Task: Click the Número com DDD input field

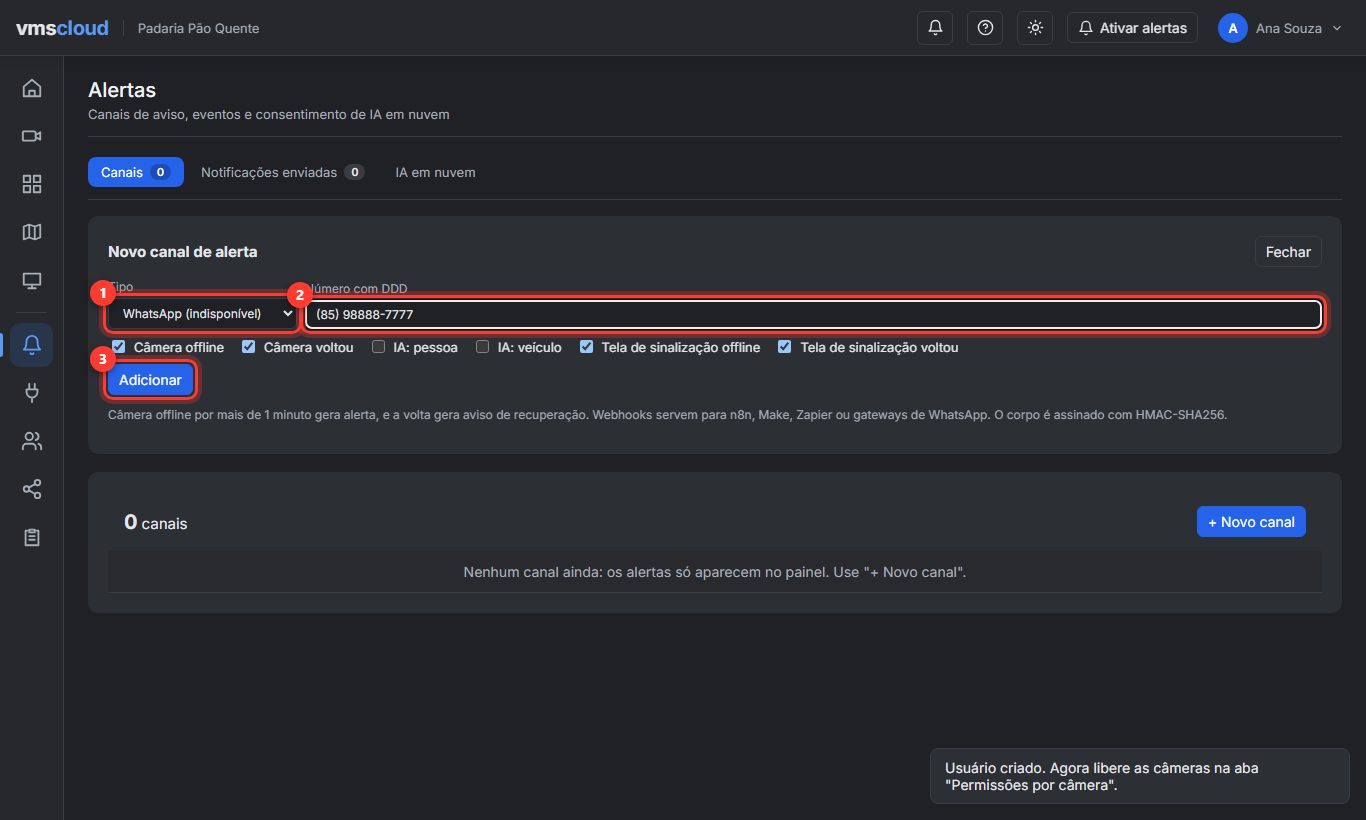Action: tap(814, 314)
